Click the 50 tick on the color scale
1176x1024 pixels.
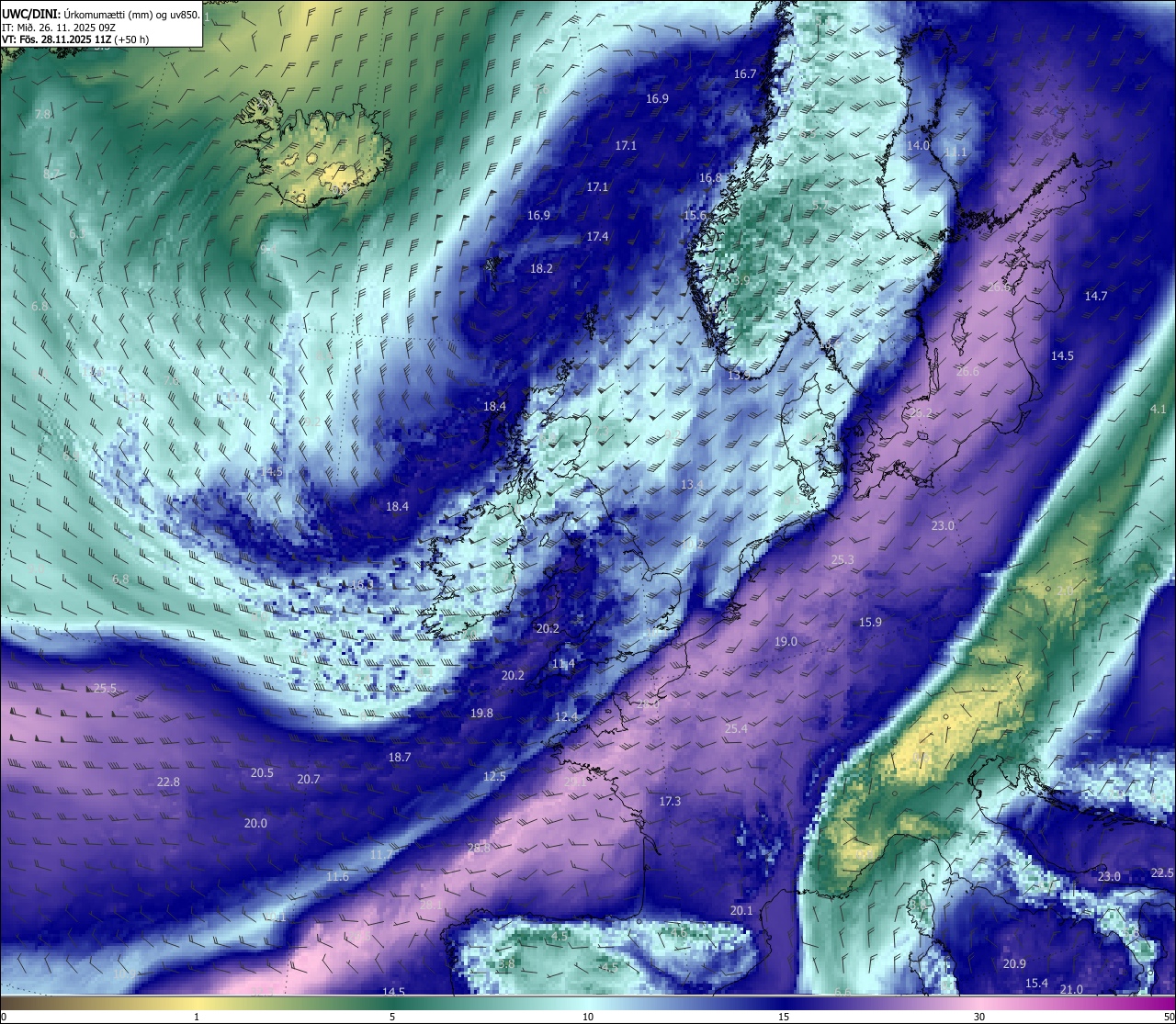1169,1017
